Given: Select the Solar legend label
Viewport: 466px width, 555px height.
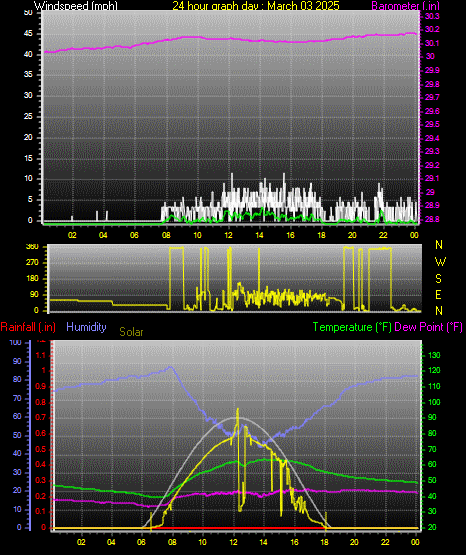Looking at the screenshot, I should pos(131,332).
